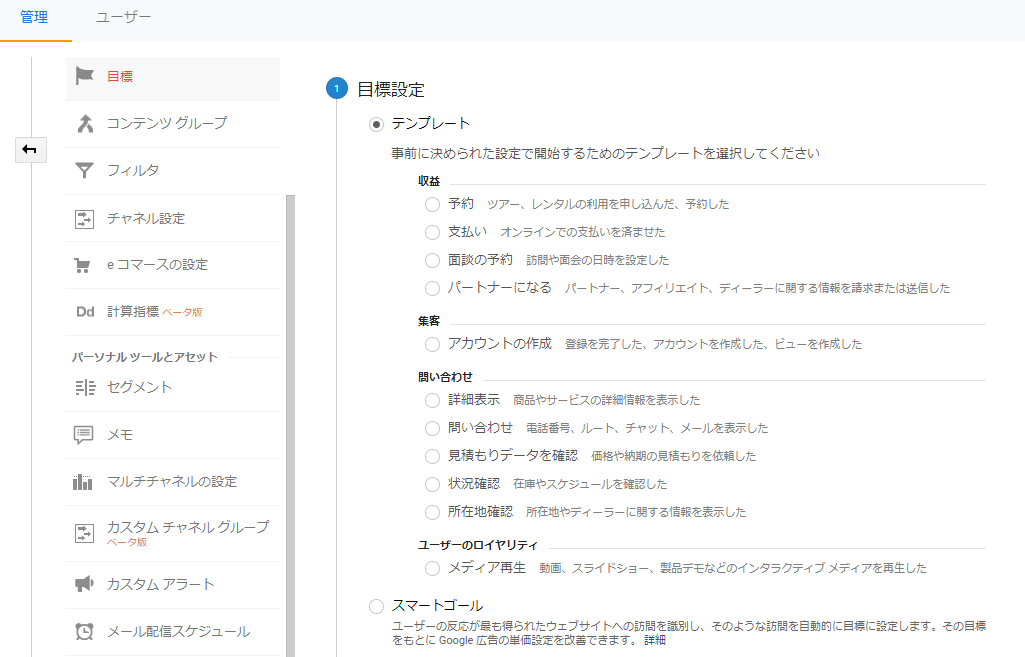1025x657 pixels.
Task: Open the フィルタ sidebar item
Action: (x=173, y=171)
